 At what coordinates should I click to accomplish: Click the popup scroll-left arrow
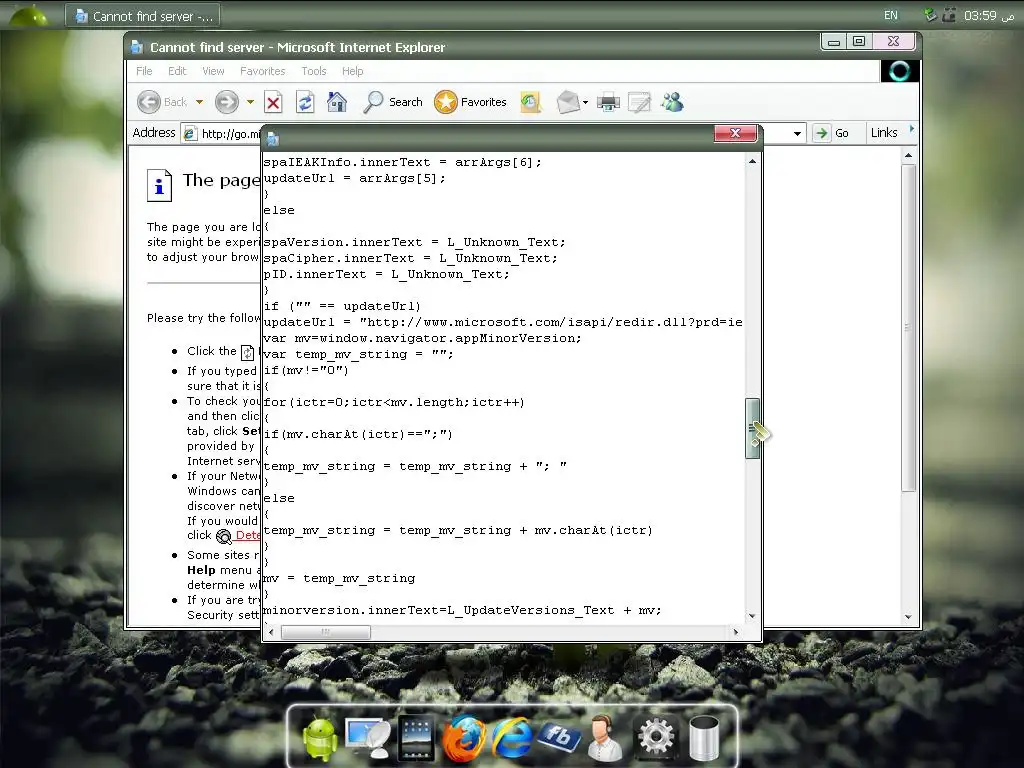point(272,632)
